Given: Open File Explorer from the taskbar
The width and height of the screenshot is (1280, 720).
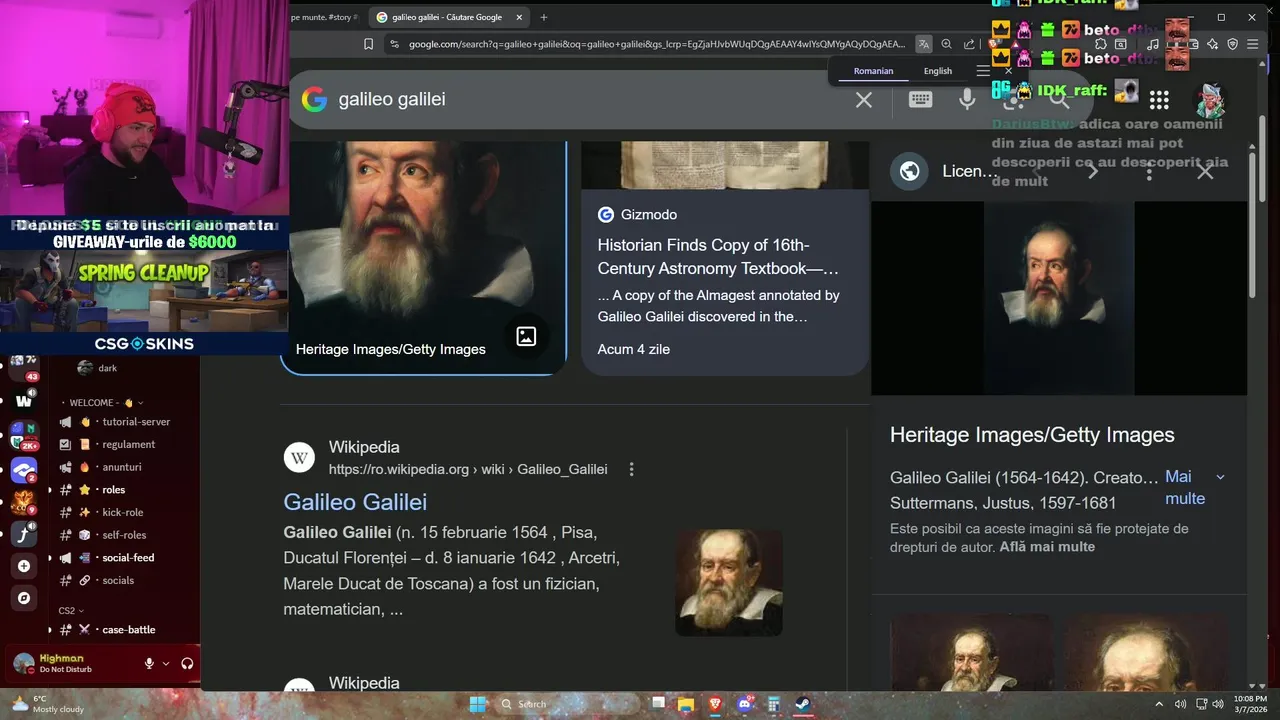Looking at the screenshot, I should coord(686,704).
